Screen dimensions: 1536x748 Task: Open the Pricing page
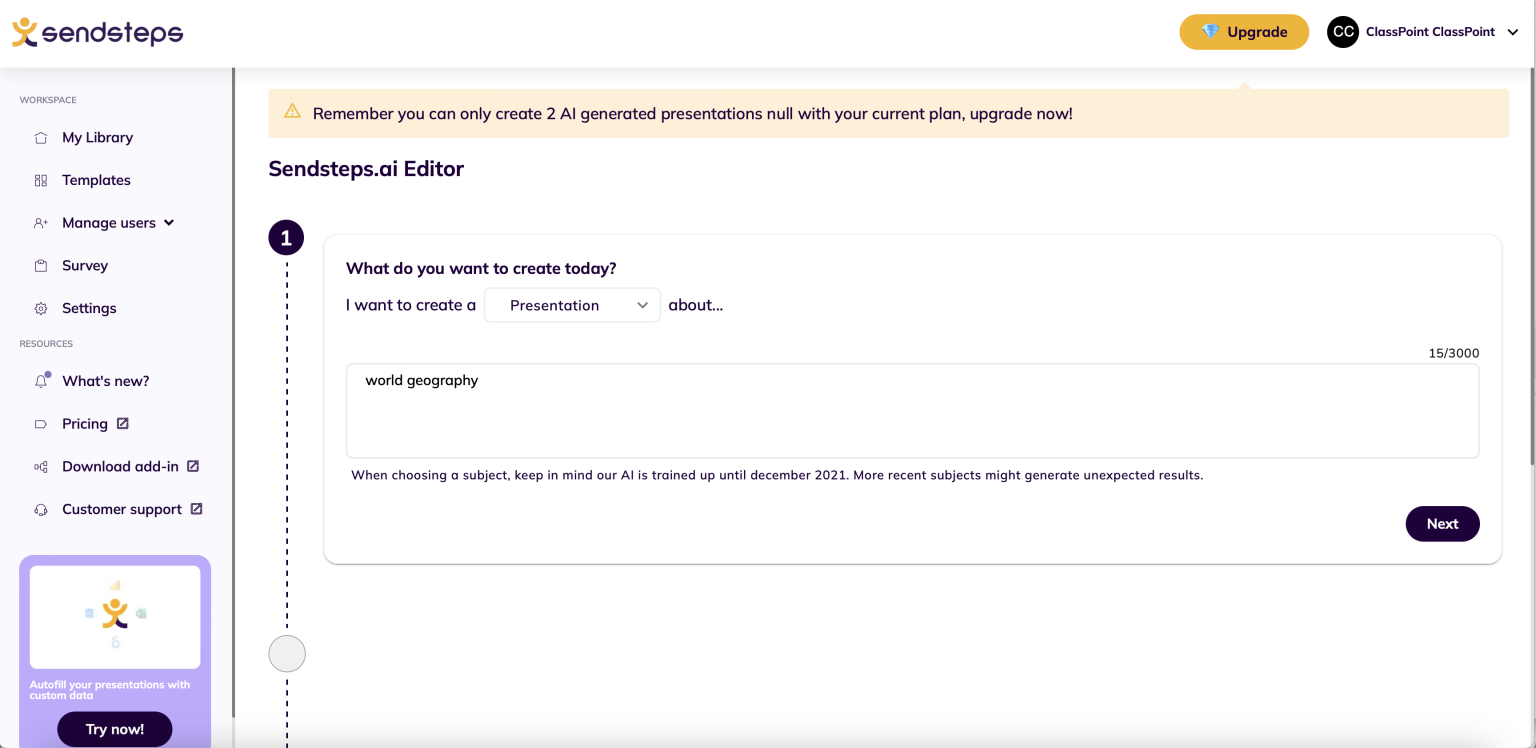[86, 423]
